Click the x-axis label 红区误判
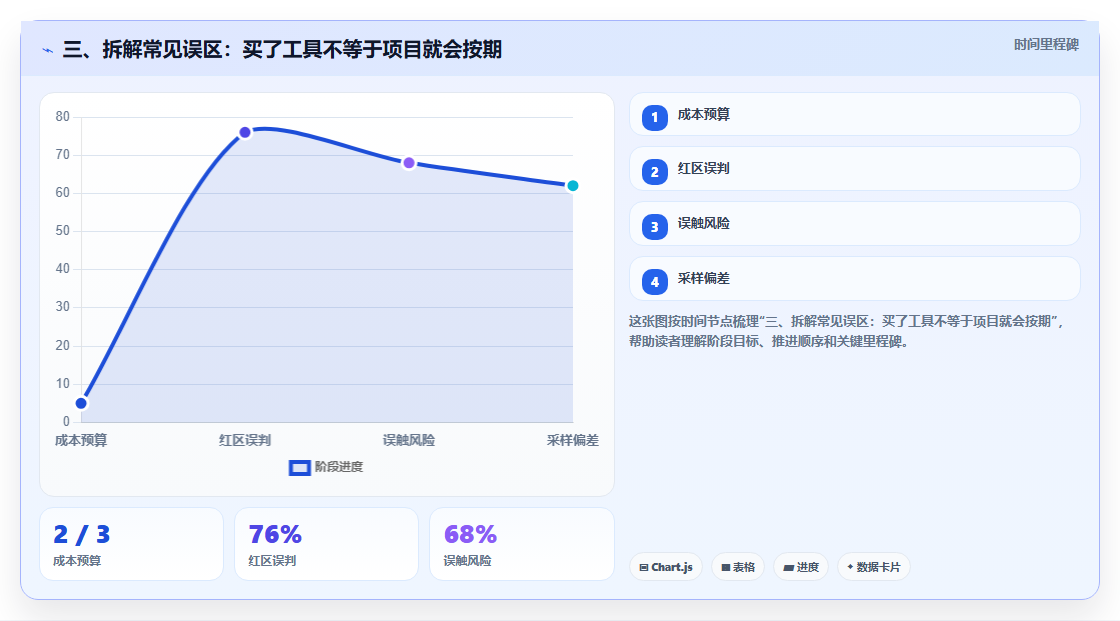 [x=245, y=440]
